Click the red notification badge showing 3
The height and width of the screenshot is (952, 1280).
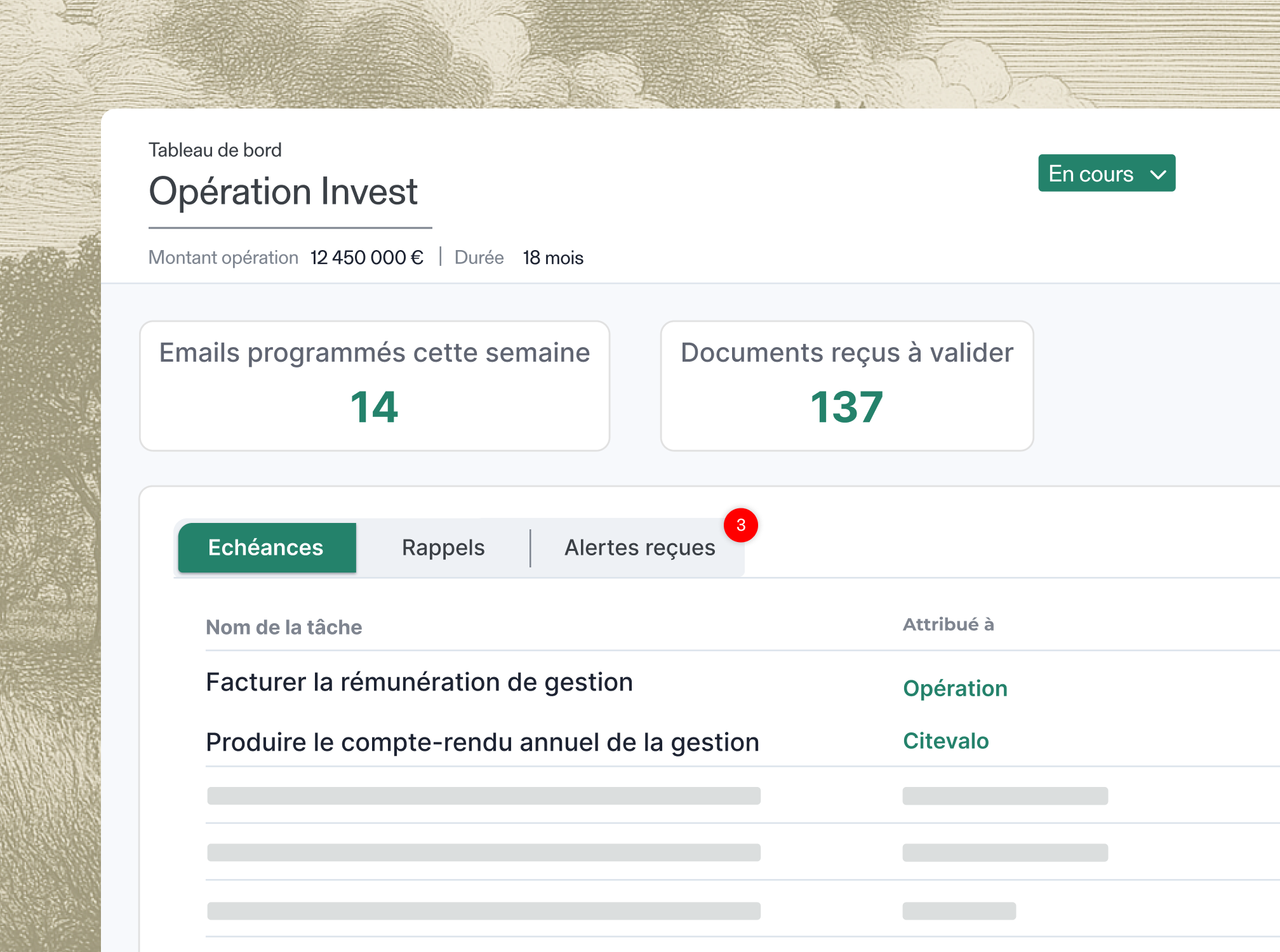[740, 526]
